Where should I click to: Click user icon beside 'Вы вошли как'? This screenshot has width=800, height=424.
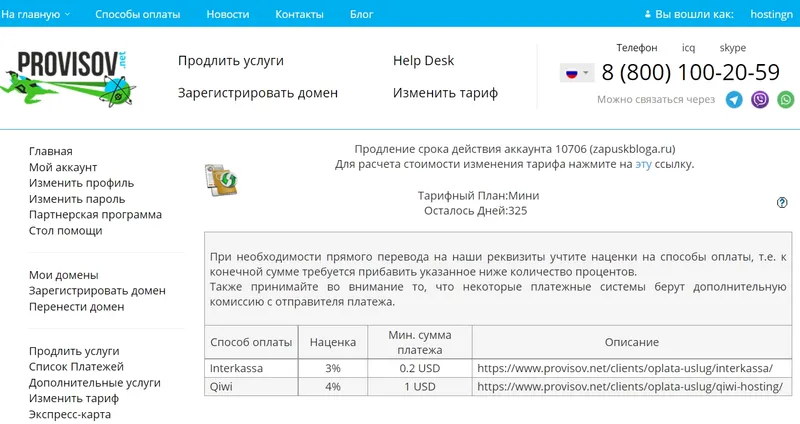coord(647,14)
